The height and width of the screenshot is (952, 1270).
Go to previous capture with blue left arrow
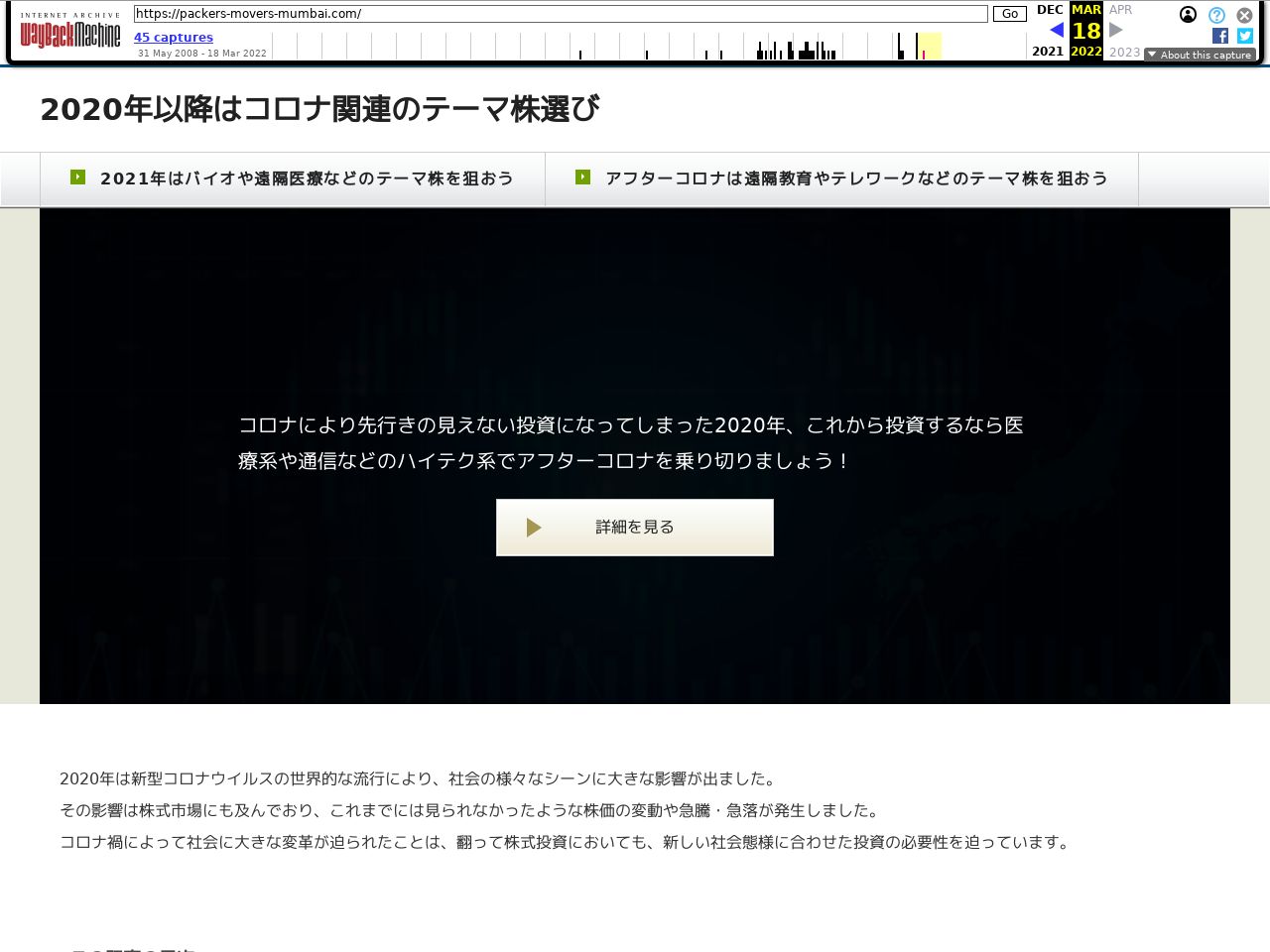coord(1056,30)
